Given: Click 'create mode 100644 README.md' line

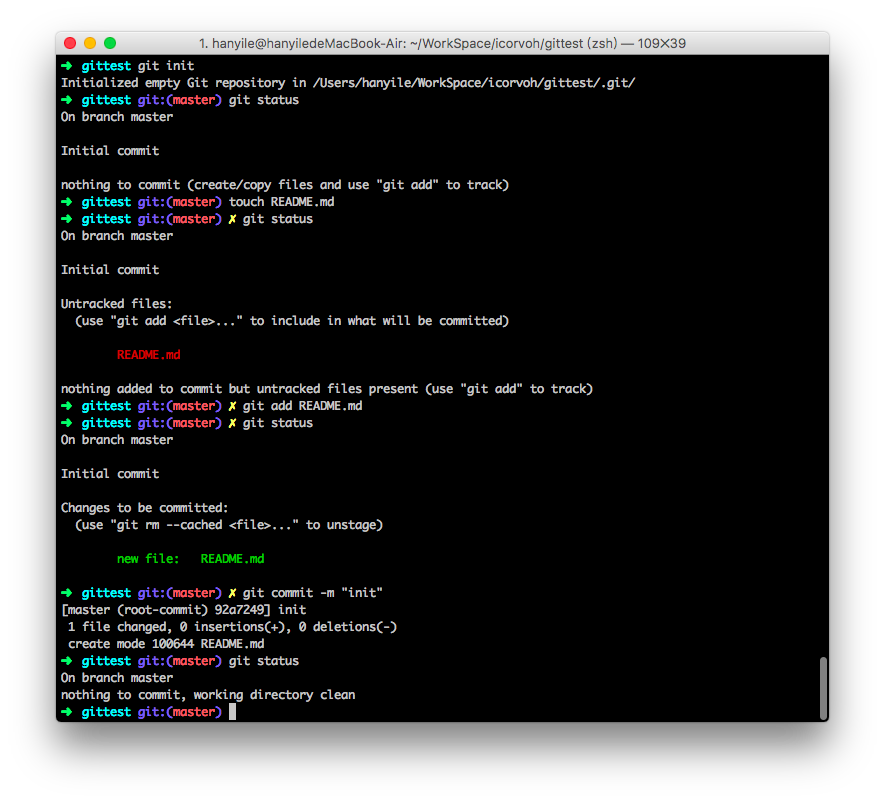Looking at the screenshot, I should 167,644.
